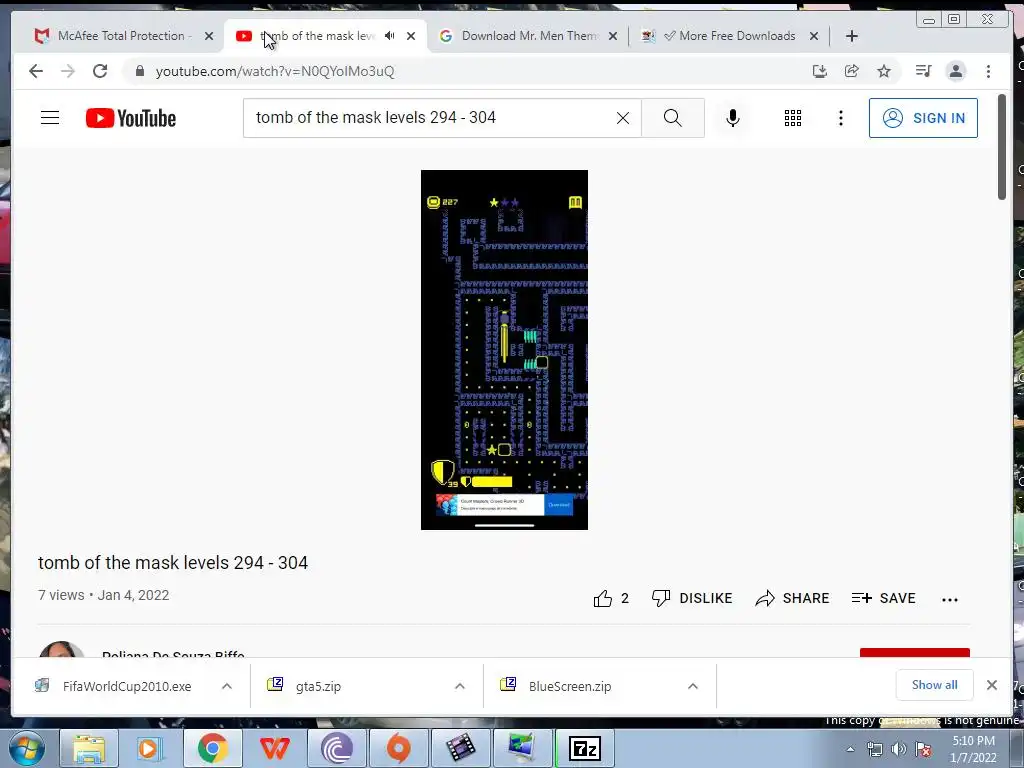Bookmark this page with the star
Image resolution: width=1024 pixels, height=768 pixels.
[x=884, y=71]
